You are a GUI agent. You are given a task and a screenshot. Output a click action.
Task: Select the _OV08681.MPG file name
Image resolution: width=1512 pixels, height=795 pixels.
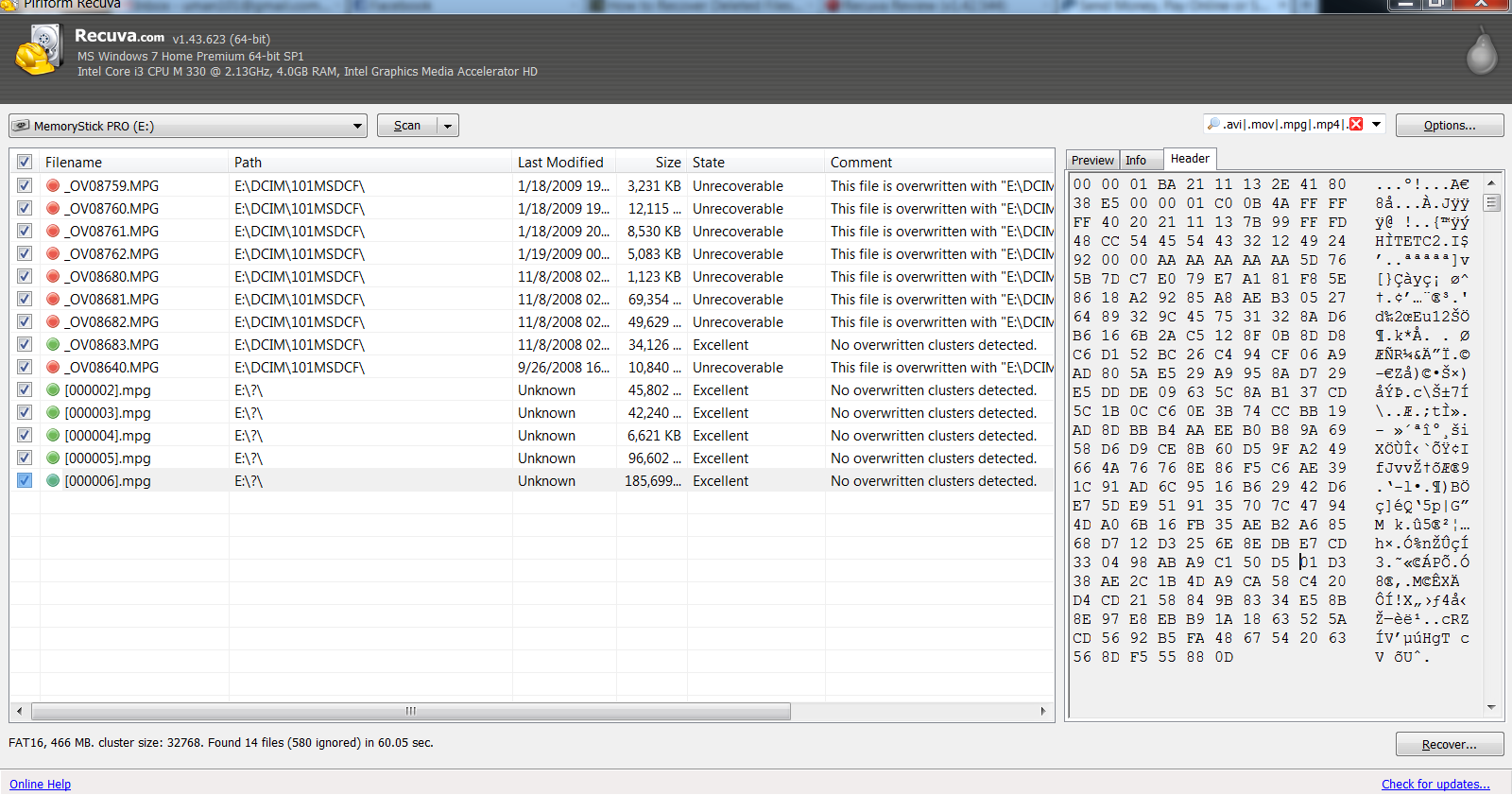tap(112, 300)
